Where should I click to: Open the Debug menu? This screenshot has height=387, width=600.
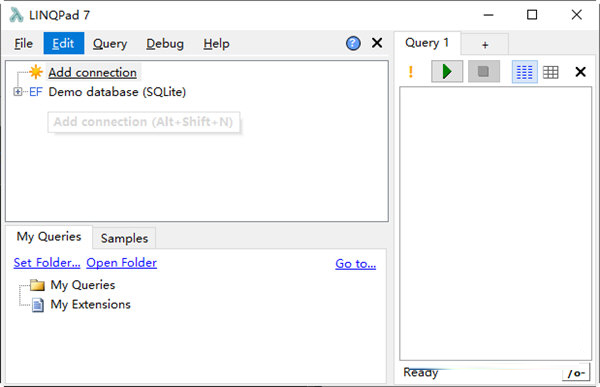[x=165, y=44]
